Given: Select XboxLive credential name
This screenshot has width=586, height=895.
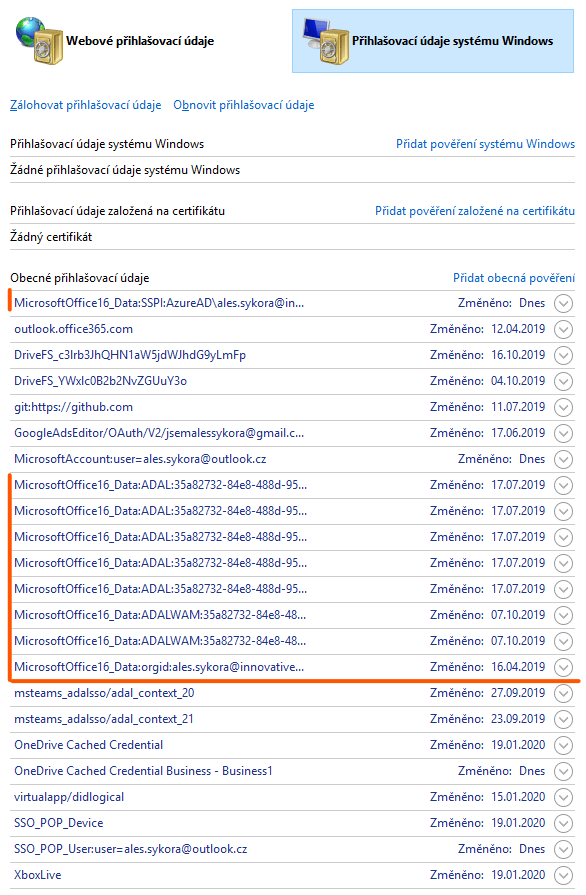Looking at the screenshot, I should (38, 875).
